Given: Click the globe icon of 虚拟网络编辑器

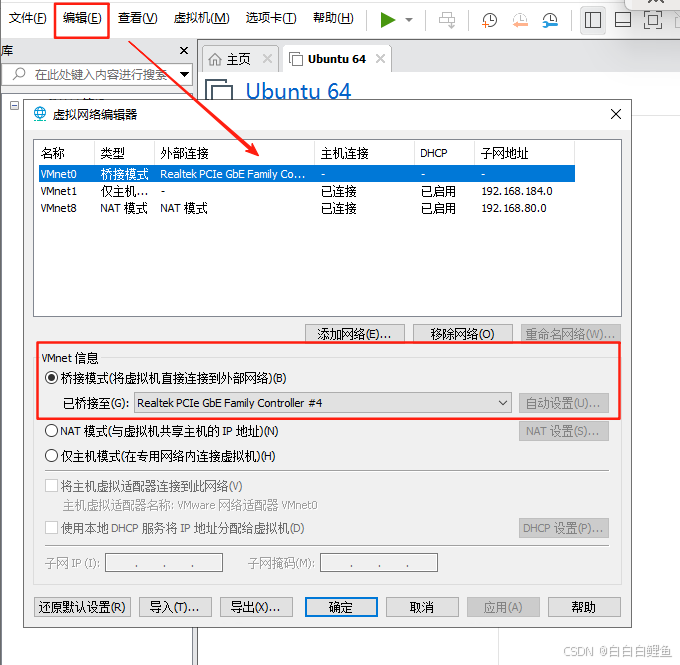Looking at the screenshot, I should pyautogui.click(x=40, y=114).
